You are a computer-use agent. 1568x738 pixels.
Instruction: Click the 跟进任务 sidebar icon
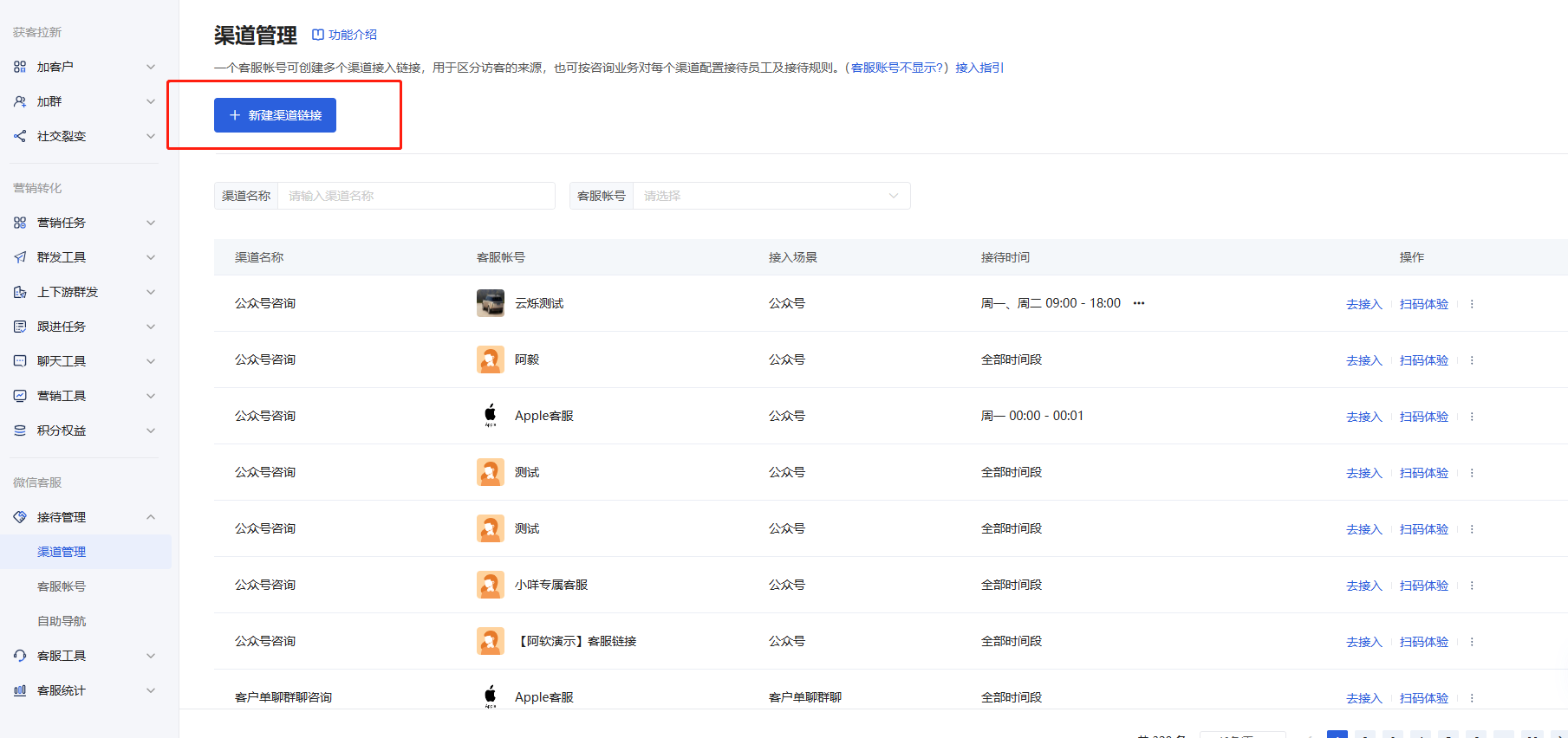[20, 327]
